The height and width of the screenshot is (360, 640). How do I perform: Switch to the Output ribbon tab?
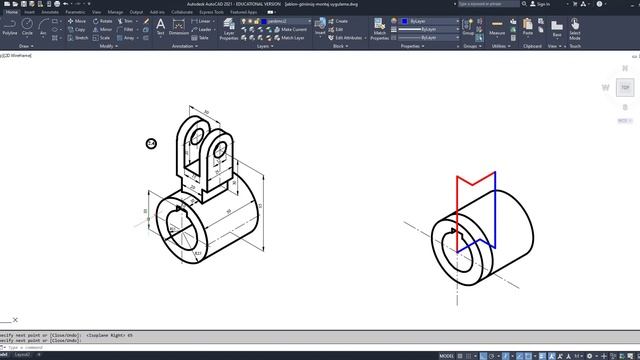tap(136, 12)
